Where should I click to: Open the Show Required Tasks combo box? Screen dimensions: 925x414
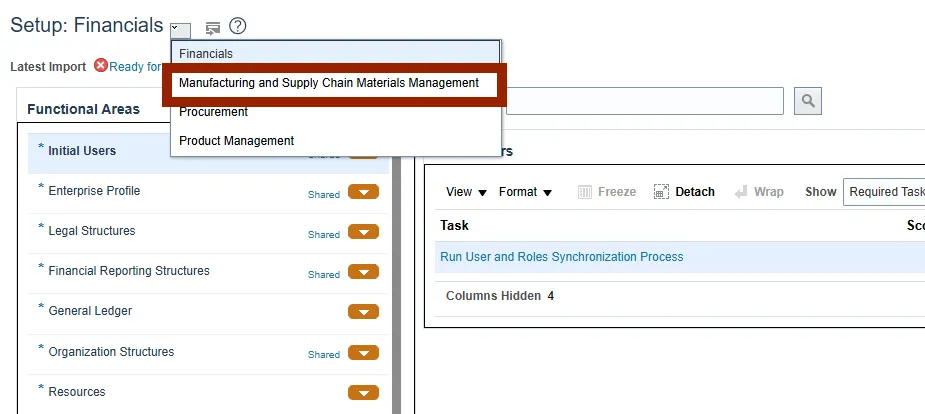click(884, 192)
